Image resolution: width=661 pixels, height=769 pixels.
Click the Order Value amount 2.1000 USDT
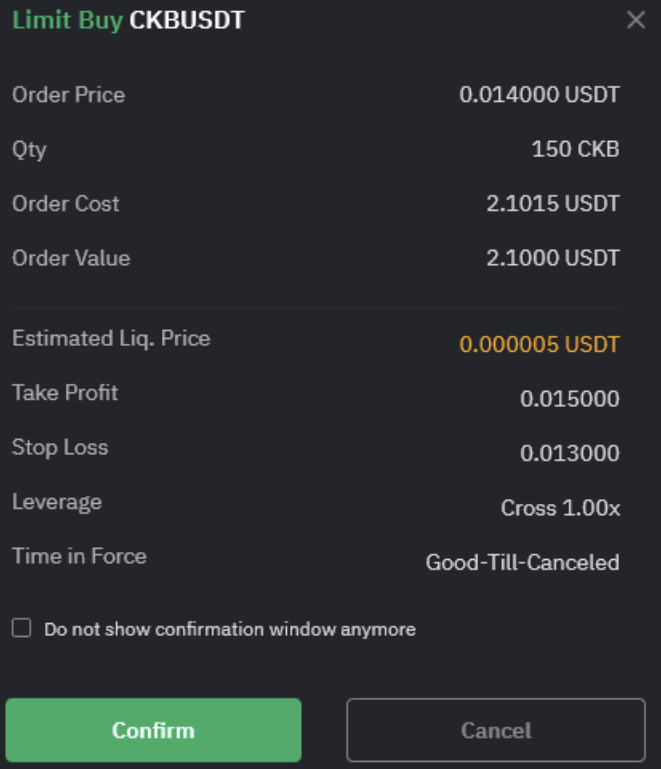tap(553, 258)
